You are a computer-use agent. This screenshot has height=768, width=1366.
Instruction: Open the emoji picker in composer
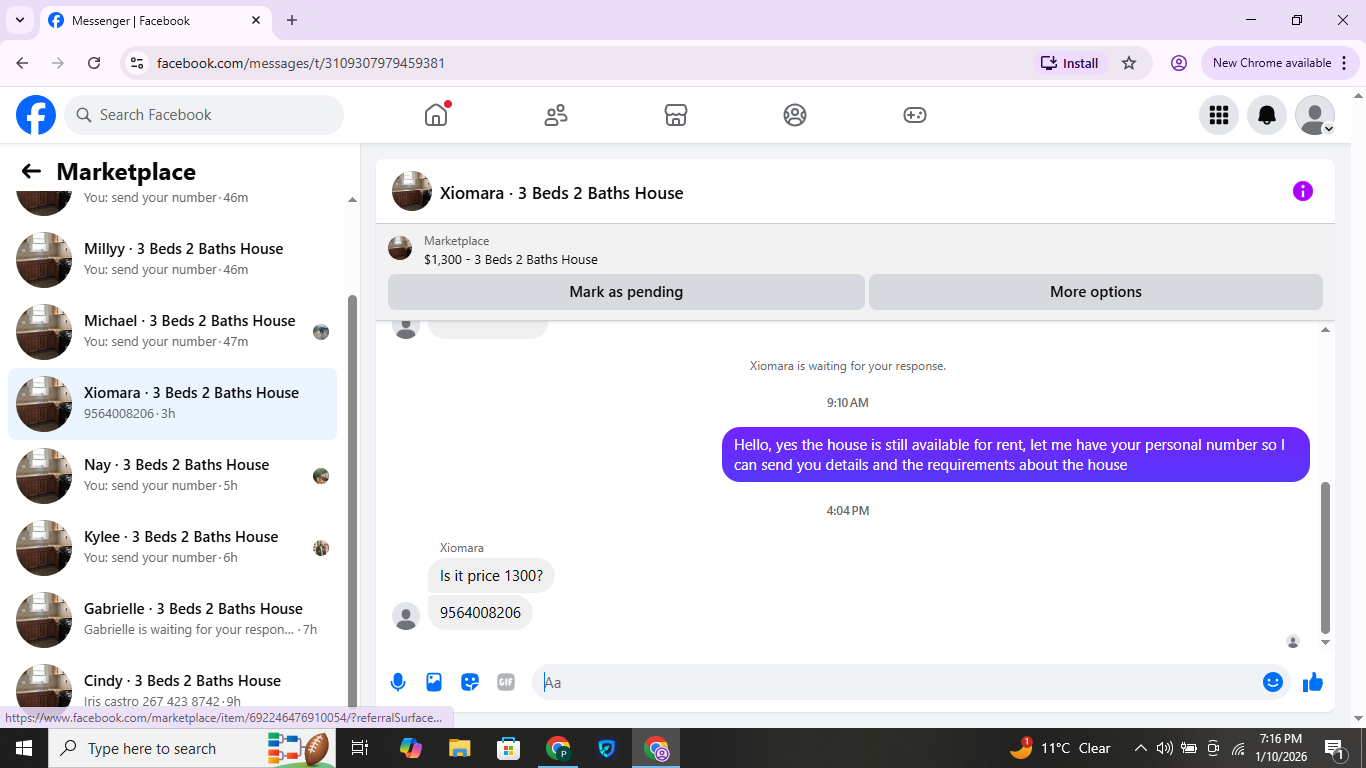coord(1272,682)
